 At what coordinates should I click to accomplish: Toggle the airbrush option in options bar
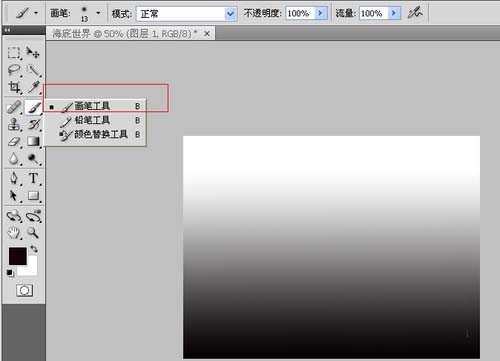[x=415, y=13]
